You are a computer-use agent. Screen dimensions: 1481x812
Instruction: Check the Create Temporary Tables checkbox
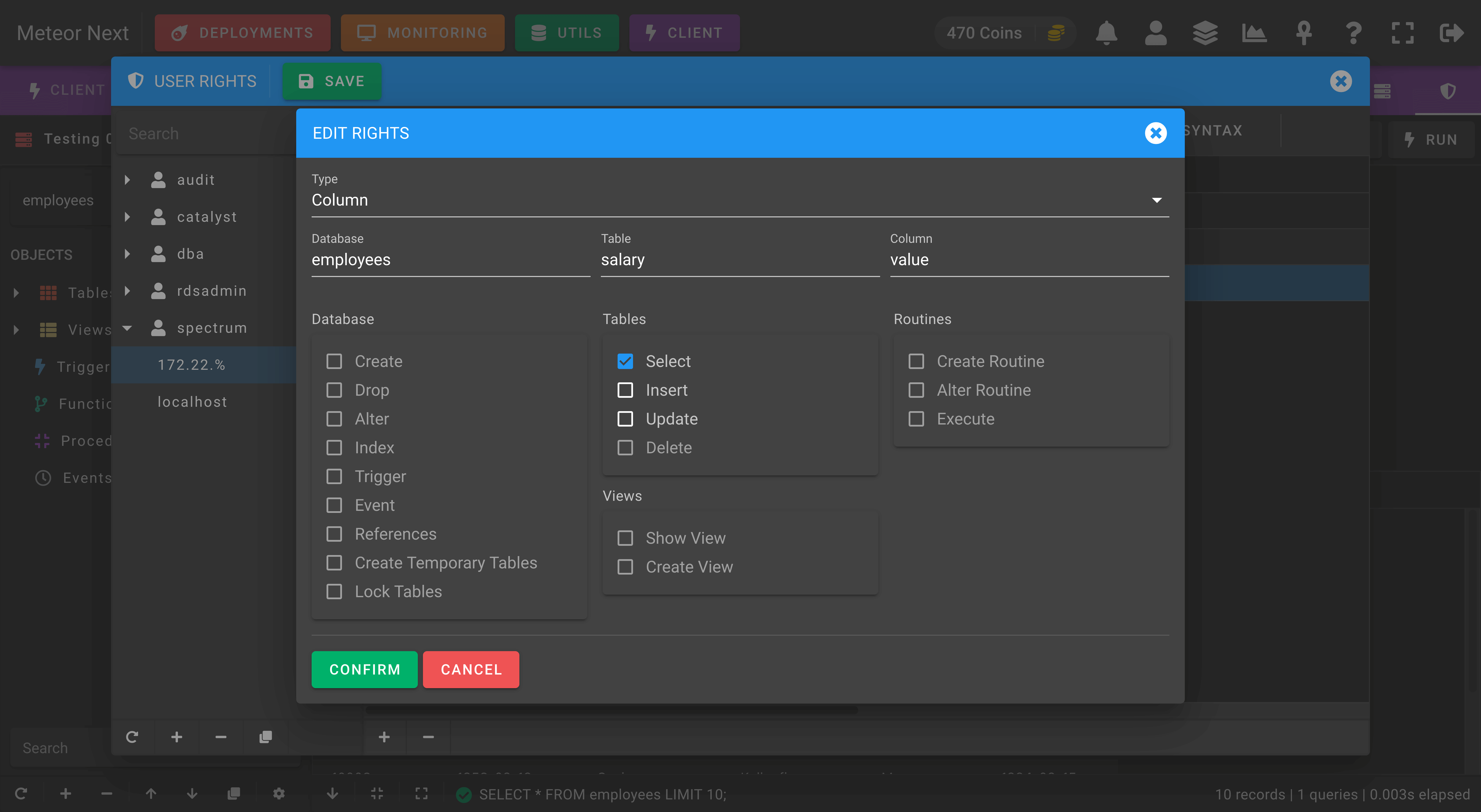click(334, 562)
